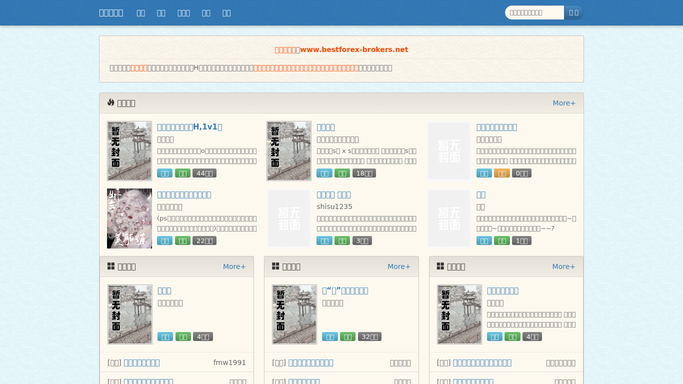Focus the search field in the blue header
This screenshot has width=683, height=384.
coord(534,13)
